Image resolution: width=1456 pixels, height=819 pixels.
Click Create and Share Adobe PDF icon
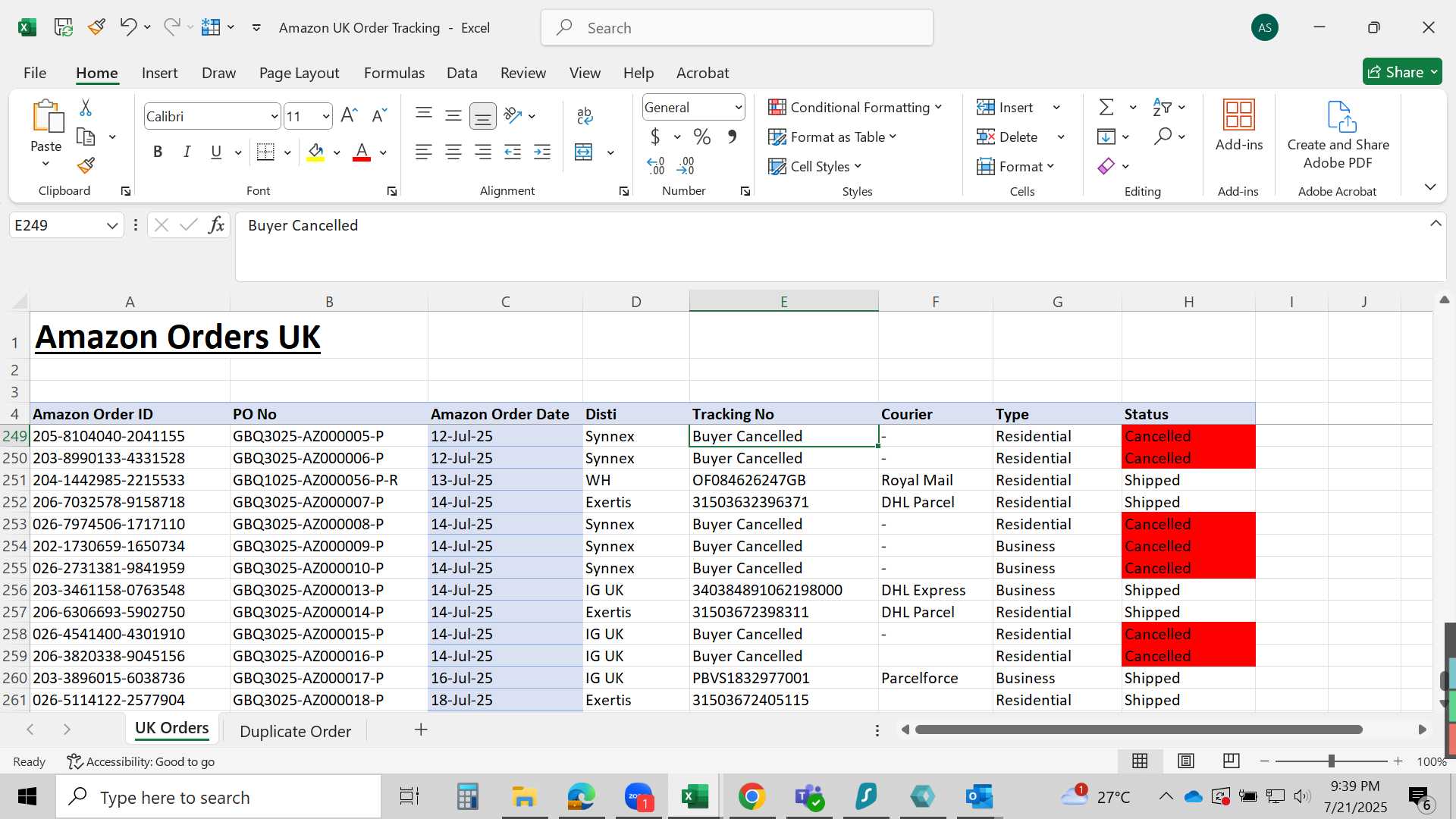coord(1338,135)
